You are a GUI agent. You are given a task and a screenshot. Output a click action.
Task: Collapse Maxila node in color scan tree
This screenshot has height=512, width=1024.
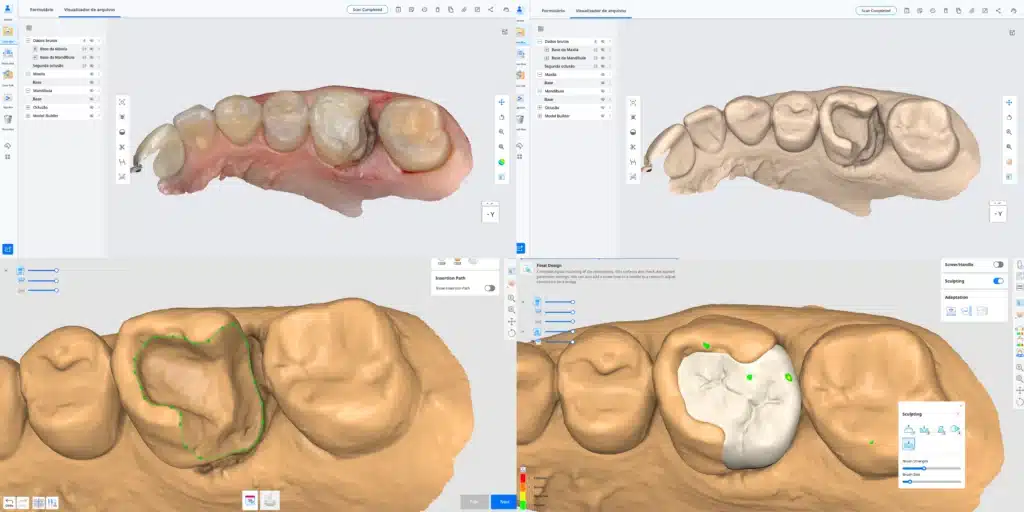click(x=28, y=74)
